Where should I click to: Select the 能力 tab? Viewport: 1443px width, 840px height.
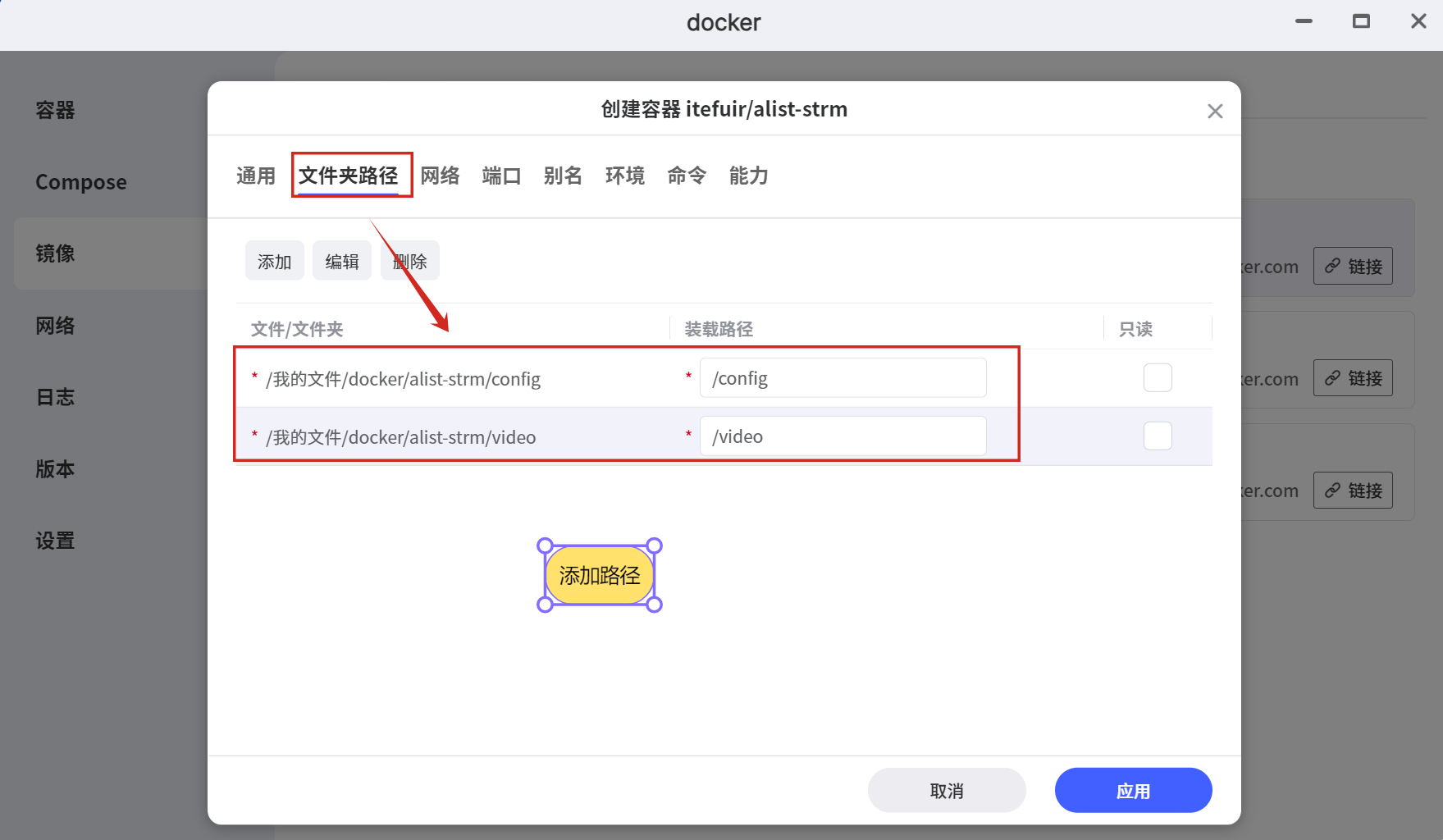(748, 176)
